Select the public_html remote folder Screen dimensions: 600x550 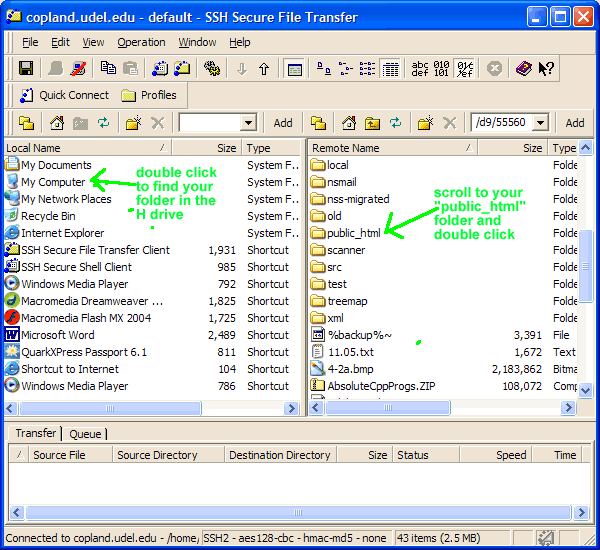pos(354,233)
